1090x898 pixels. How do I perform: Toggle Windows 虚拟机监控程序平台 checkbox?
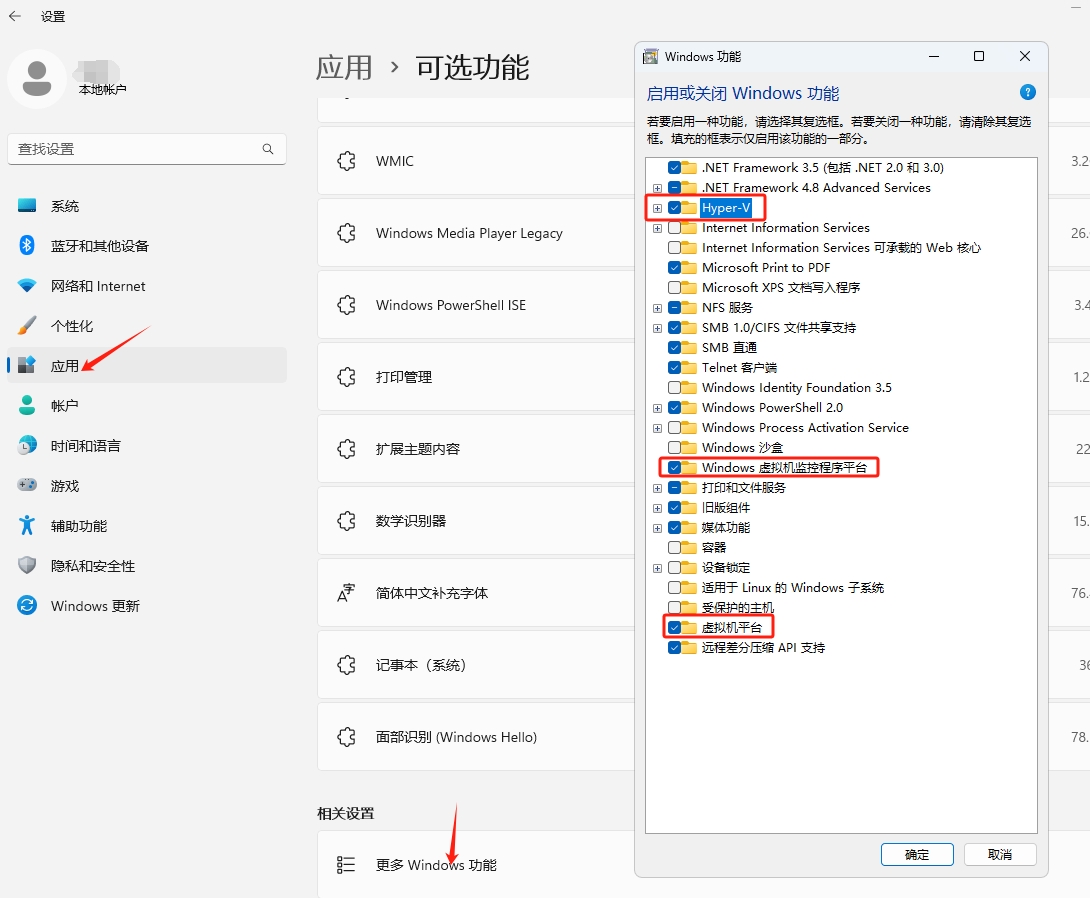(674, 468)
